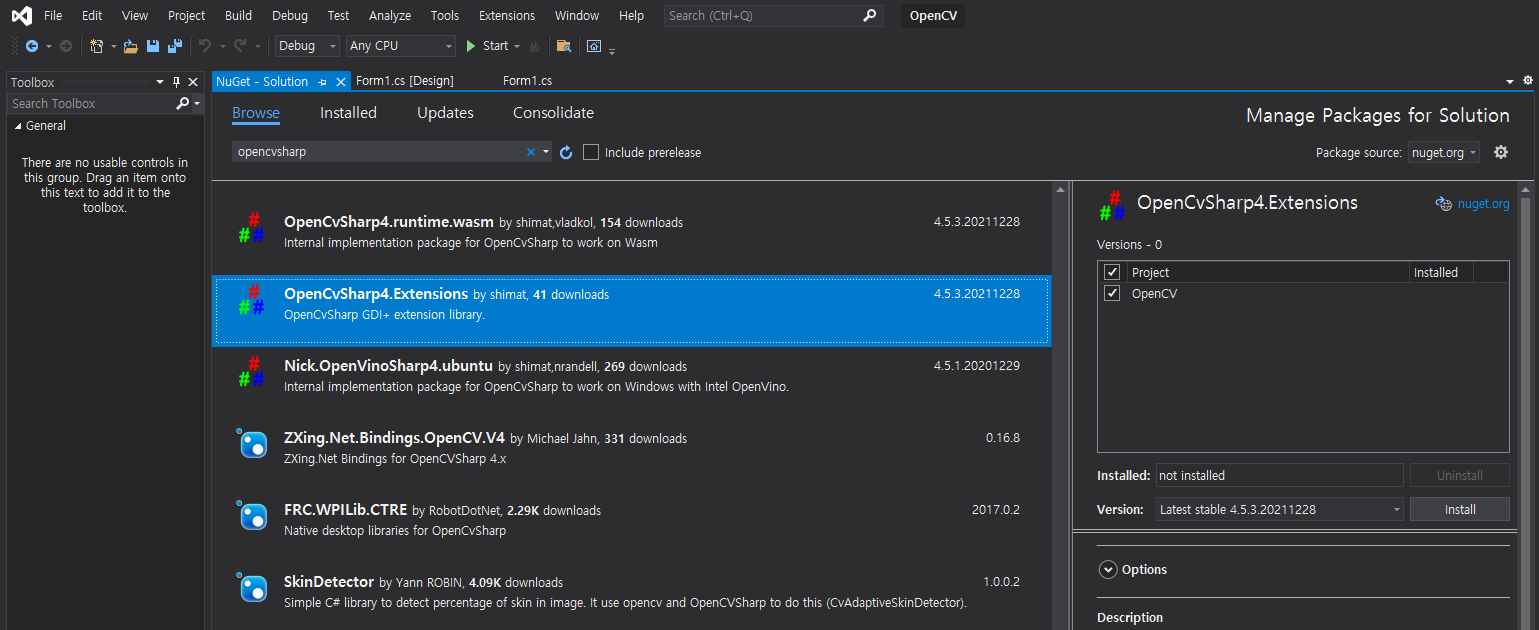Open the Form1.cs code tab
This screenshot has width=1539, height=630.
tap(527, 81)
